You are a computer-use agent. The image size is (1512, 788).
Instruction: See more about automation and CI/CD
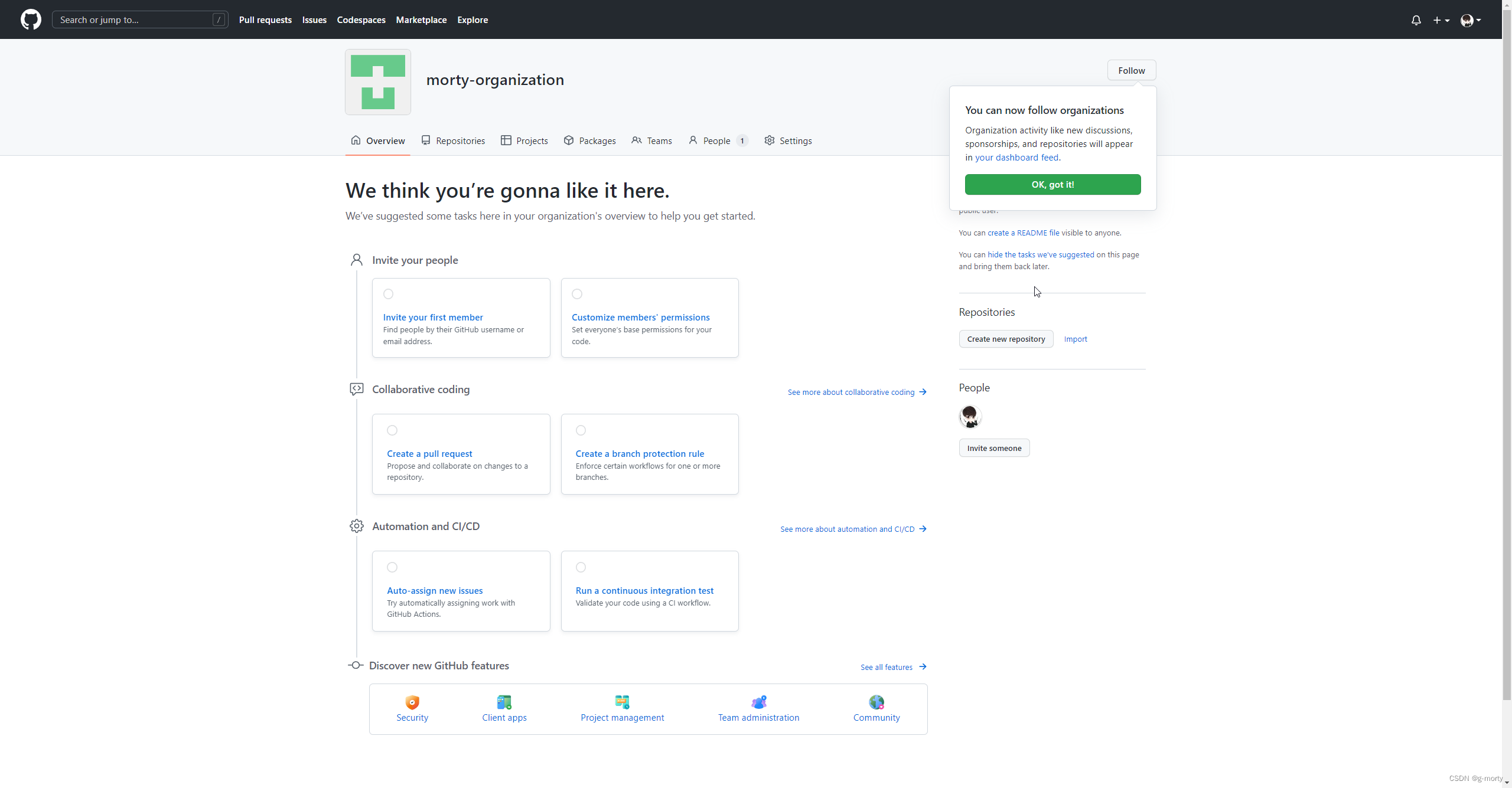click(853, 529)
